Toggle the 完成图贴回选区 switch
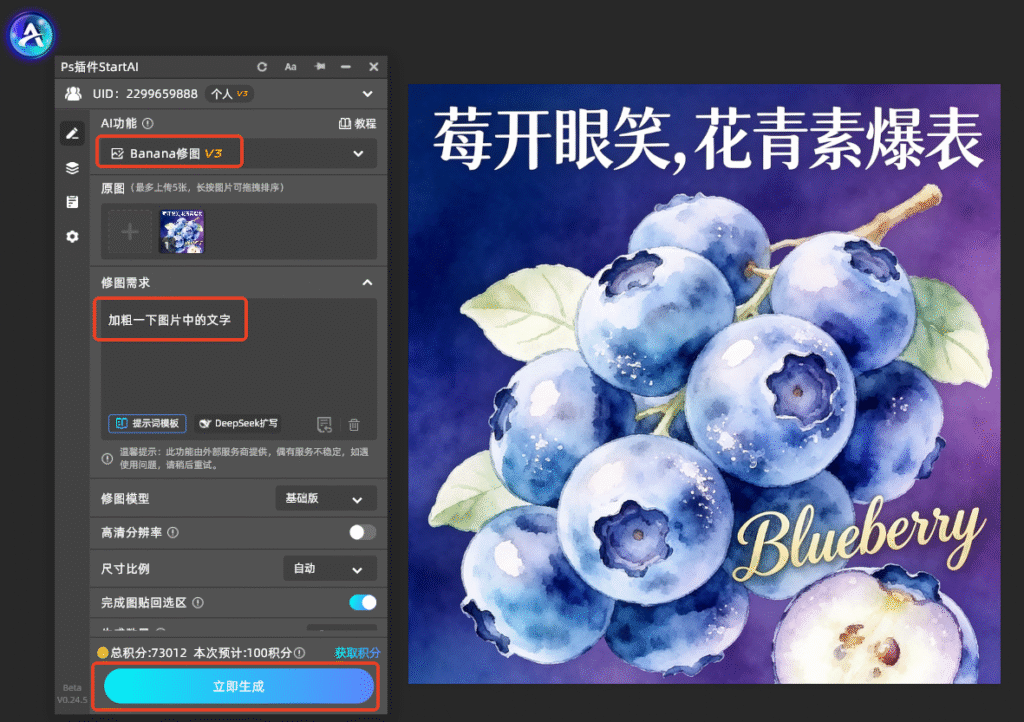 point(362,603)
